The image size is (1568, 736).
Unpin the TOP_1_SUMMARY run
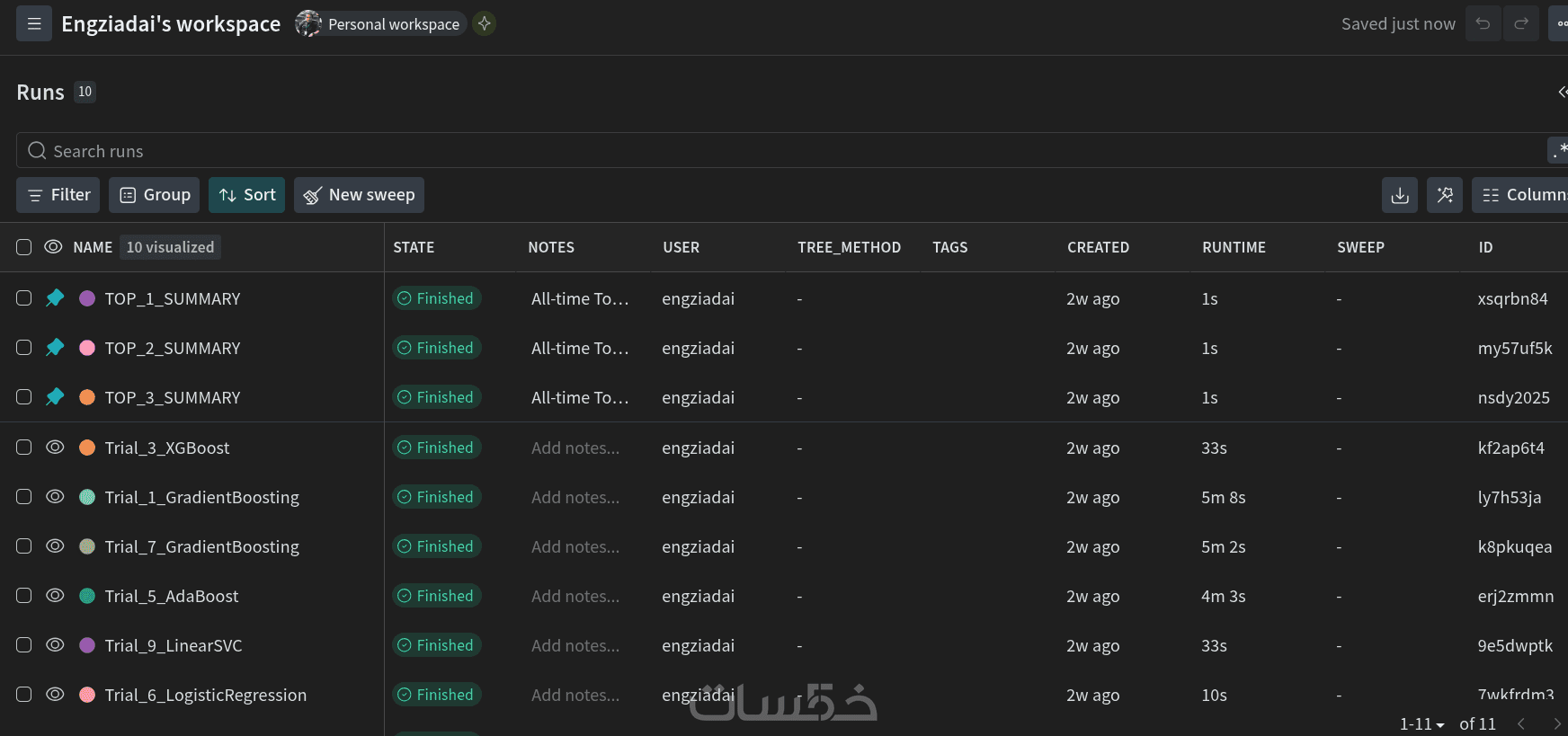55,298
